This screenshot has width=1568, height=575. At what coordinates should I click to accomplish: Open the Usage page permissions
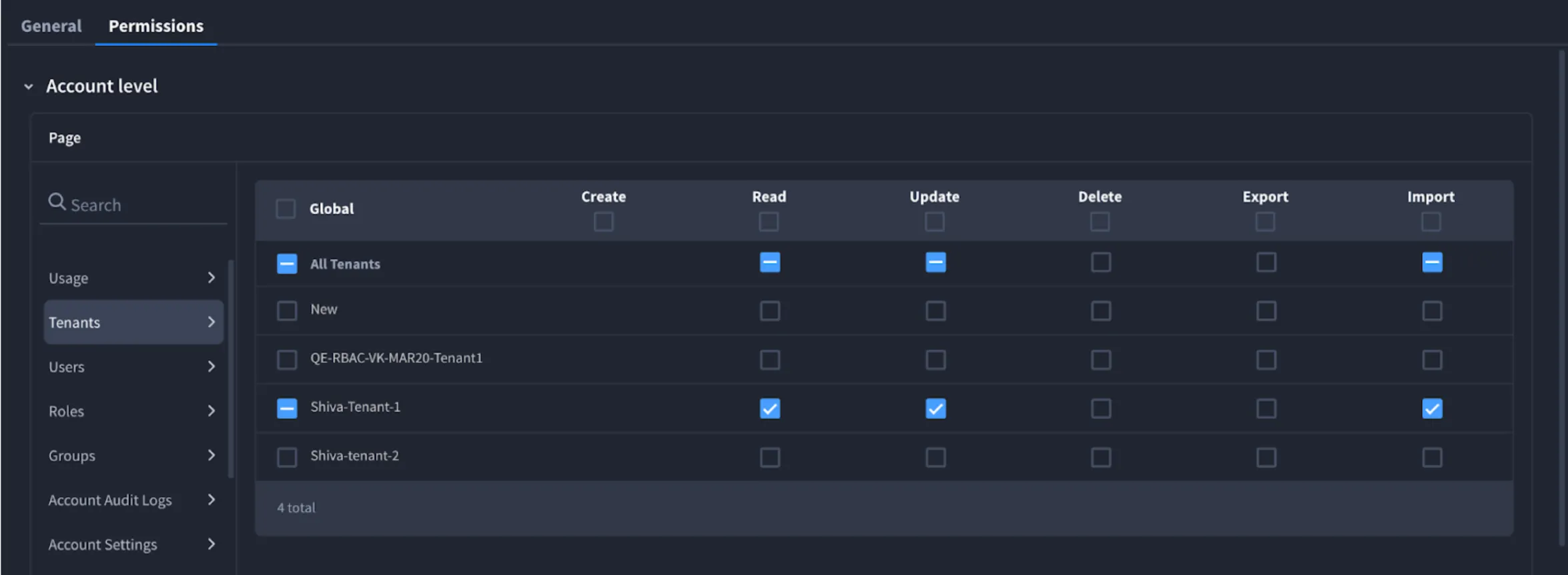click(133, 277)
